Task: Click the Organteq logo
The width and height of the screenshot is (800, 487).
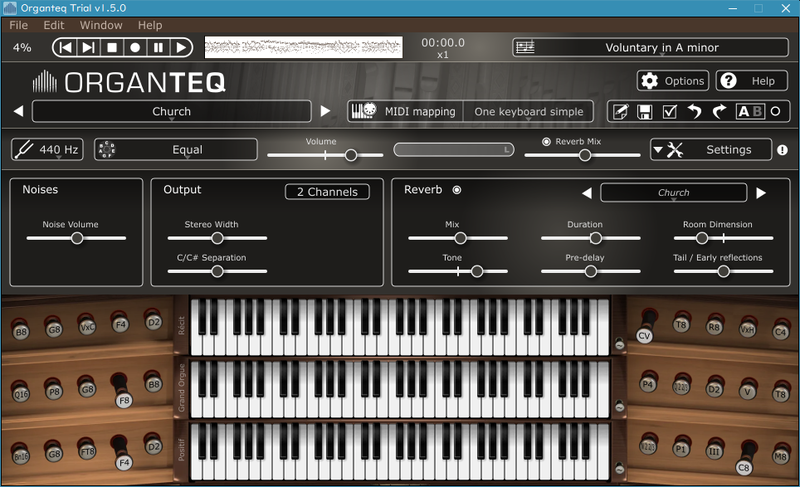Action: click(129, 82)
